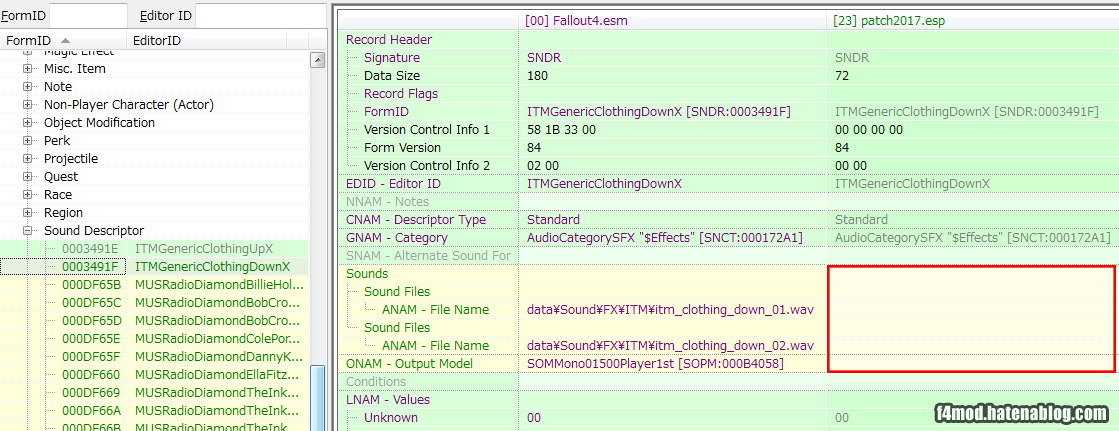Click the tree view scrollbar thumb
Image resolution: width=1119 pixels, height=431 pixels.
point(318,397)
